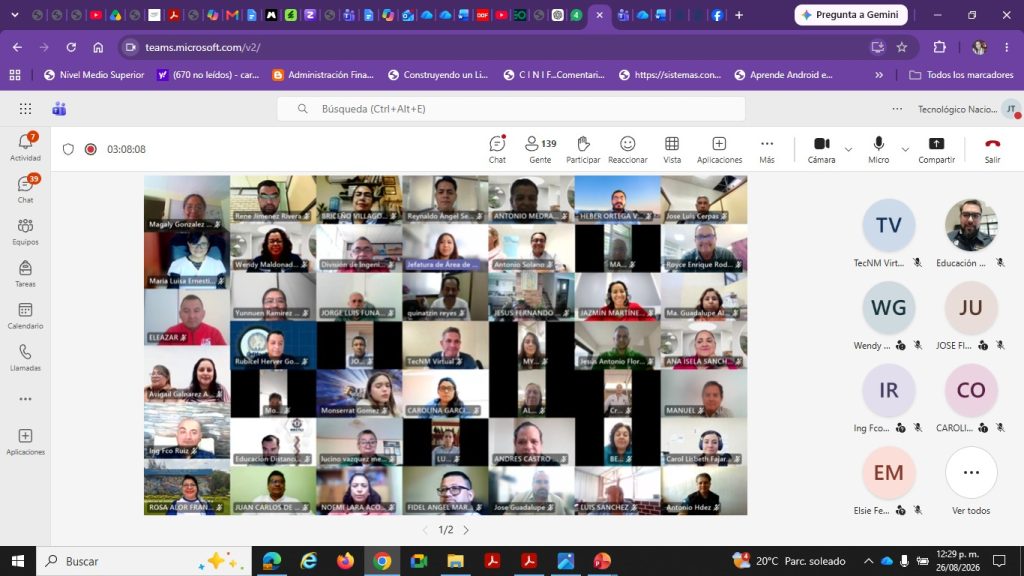1024x576 pixels.
Task: Toggle the Micro microphone mute
Action: pos(878,150)
